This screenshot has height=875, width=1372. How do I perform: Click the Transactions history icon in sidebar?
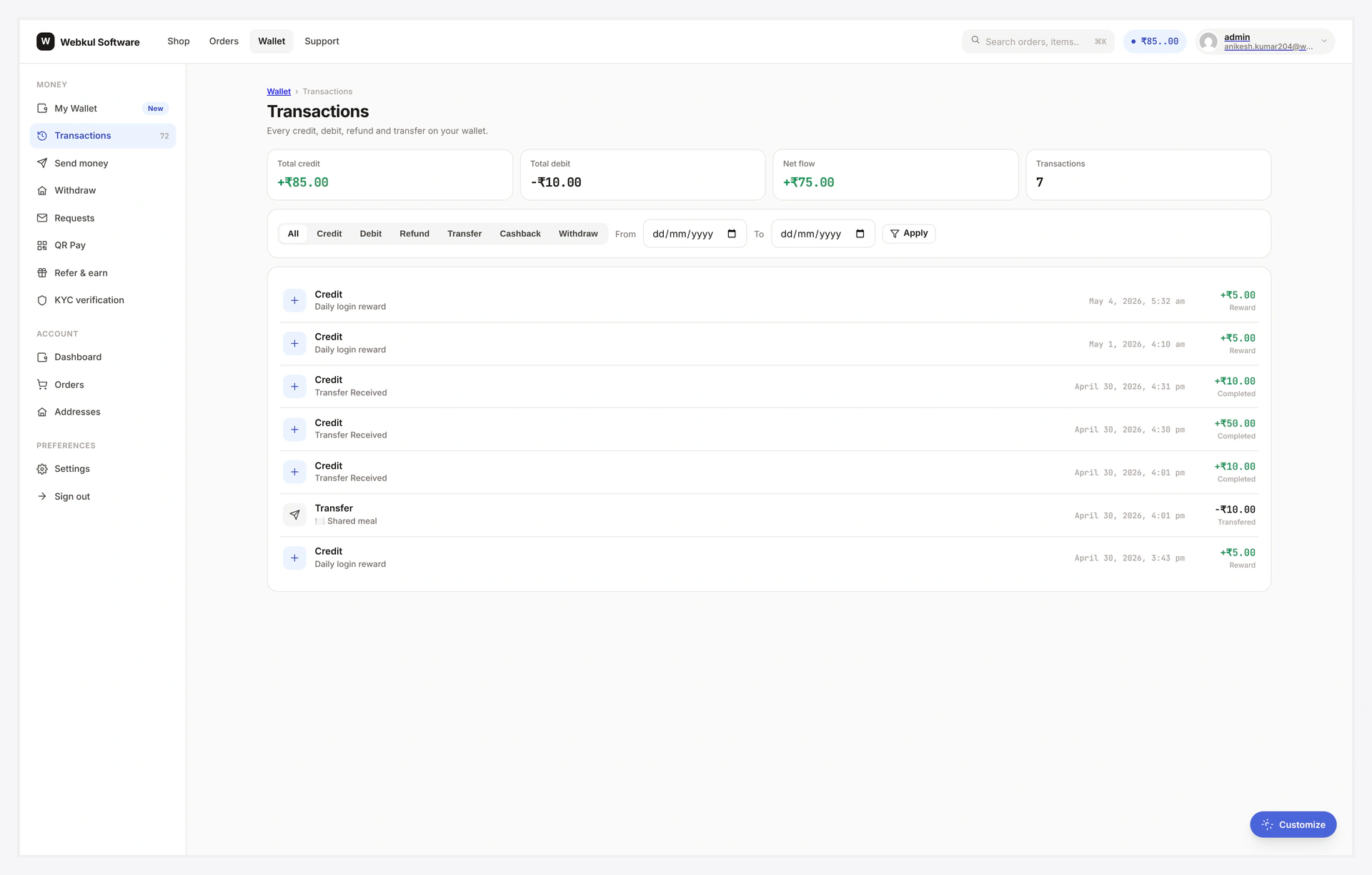pyautogui.click(x=42, y=136)
